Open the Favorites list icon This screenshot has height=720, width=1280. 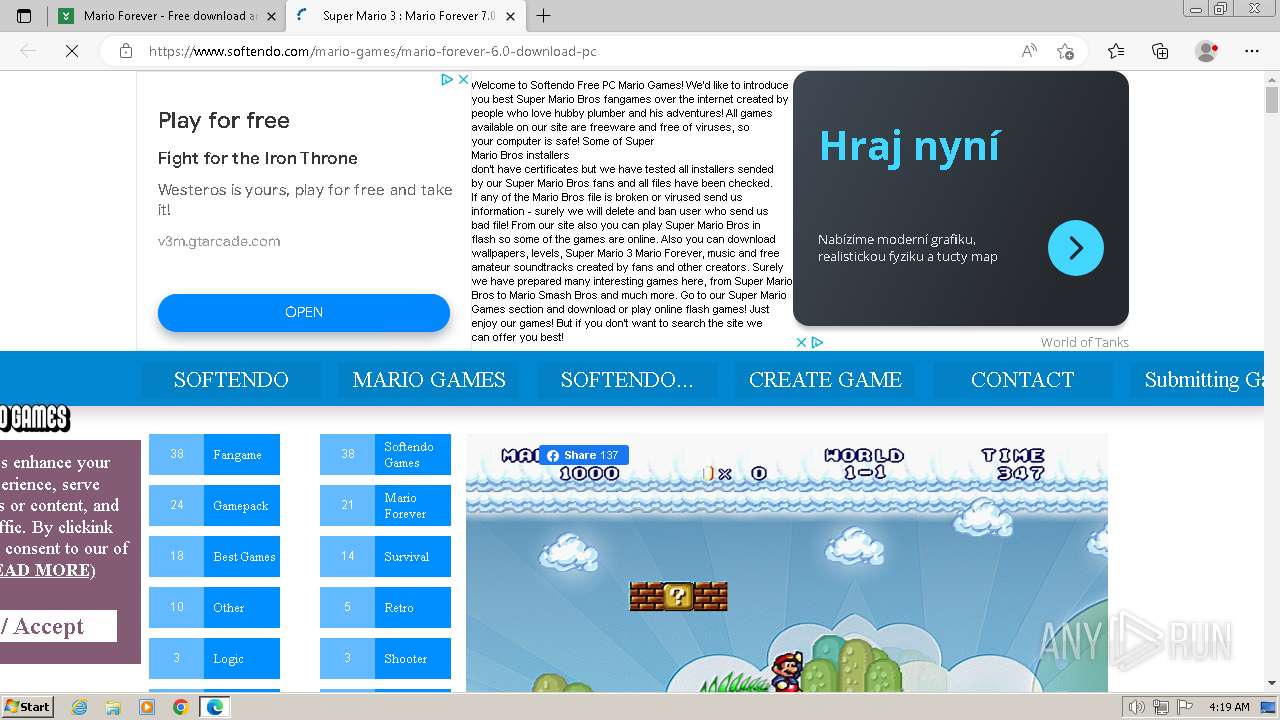pos(1116,51)
